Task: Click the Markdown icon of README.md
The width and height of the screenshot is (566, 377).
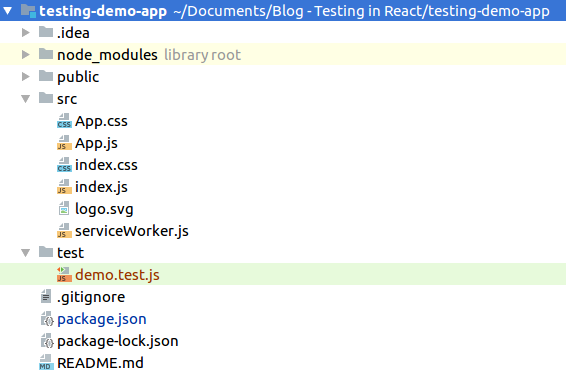Action: (x=46, y=363)
